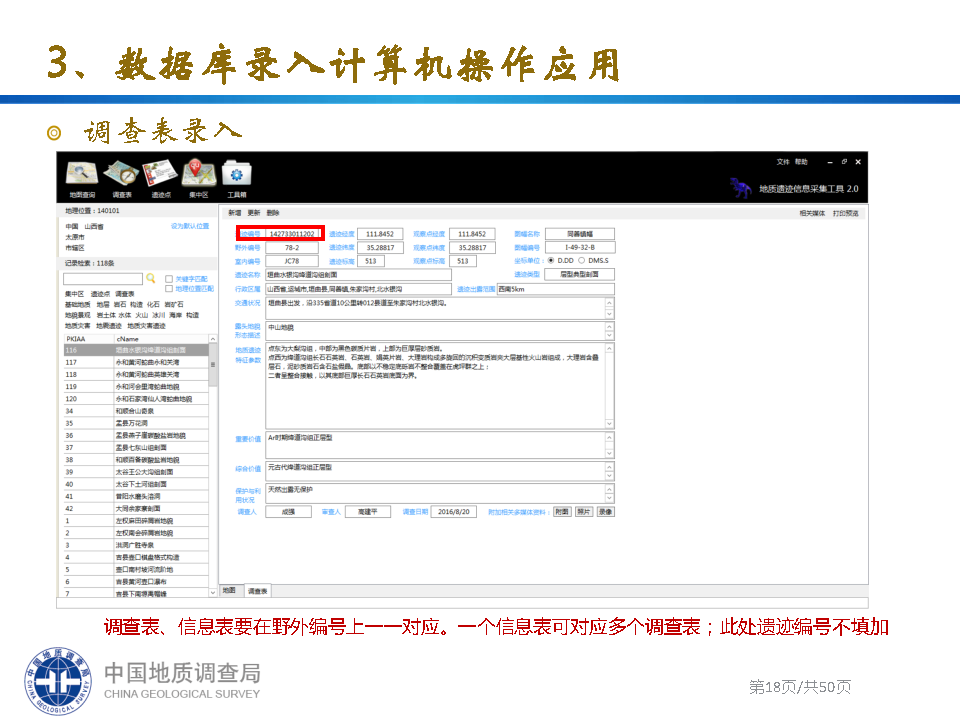Click the 设为默认位置 link
The image size is (960, 720).
point(190,227)
